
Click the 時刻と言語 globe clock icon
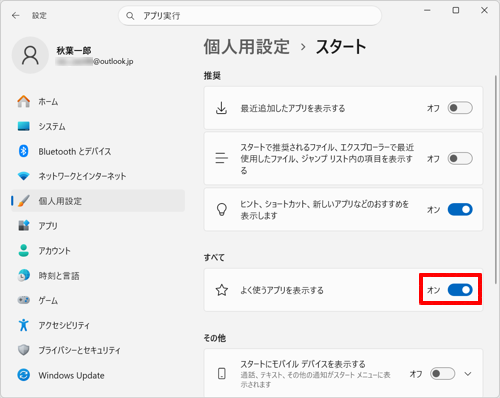[x=24, y=275]
